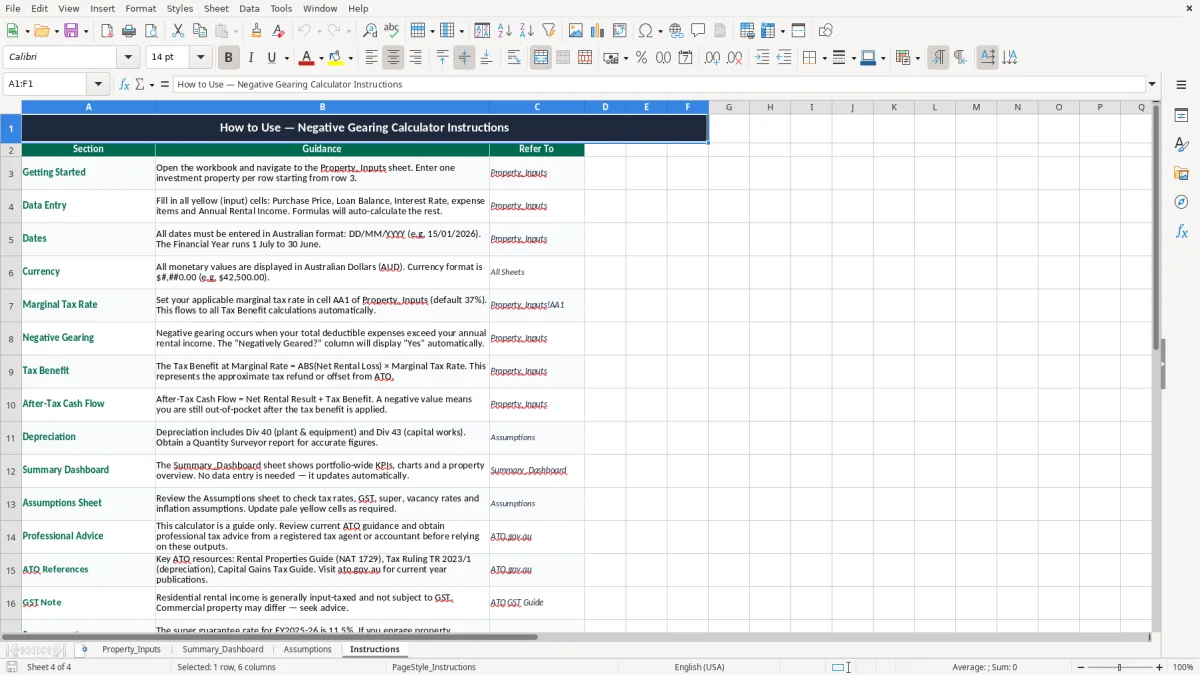Viewport: 1200px width, 675px height.
Task: Click yellow background color swatch
Action: (336, 58)
